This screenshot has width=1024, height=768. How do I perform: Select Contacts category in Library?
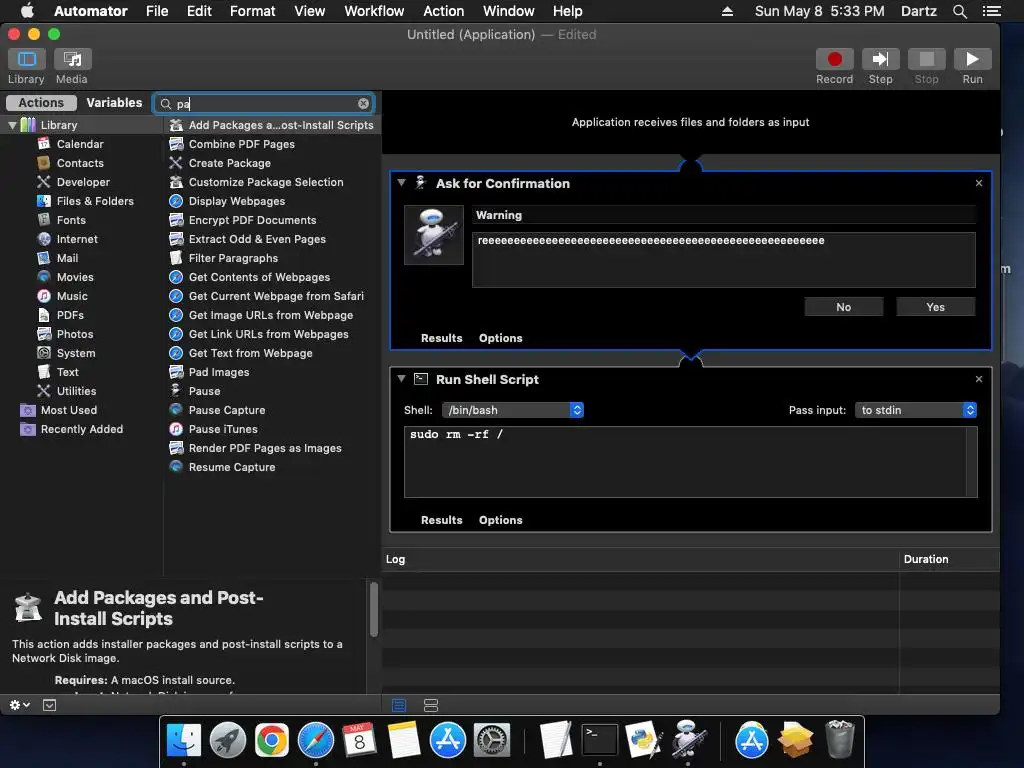[x=80, y=163]
